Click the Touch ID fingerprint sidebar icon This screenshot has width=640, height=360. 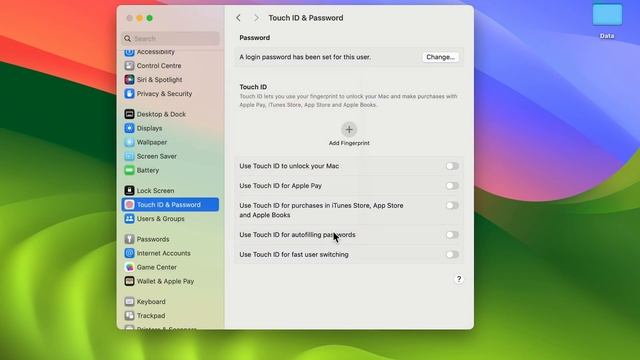coord(129,204)
